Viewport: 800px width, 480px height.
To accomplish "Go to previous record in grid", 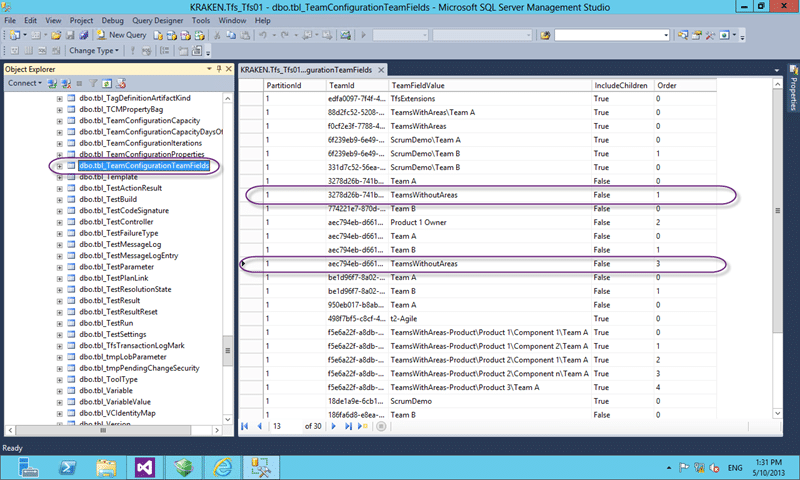I will pos(259,426).
